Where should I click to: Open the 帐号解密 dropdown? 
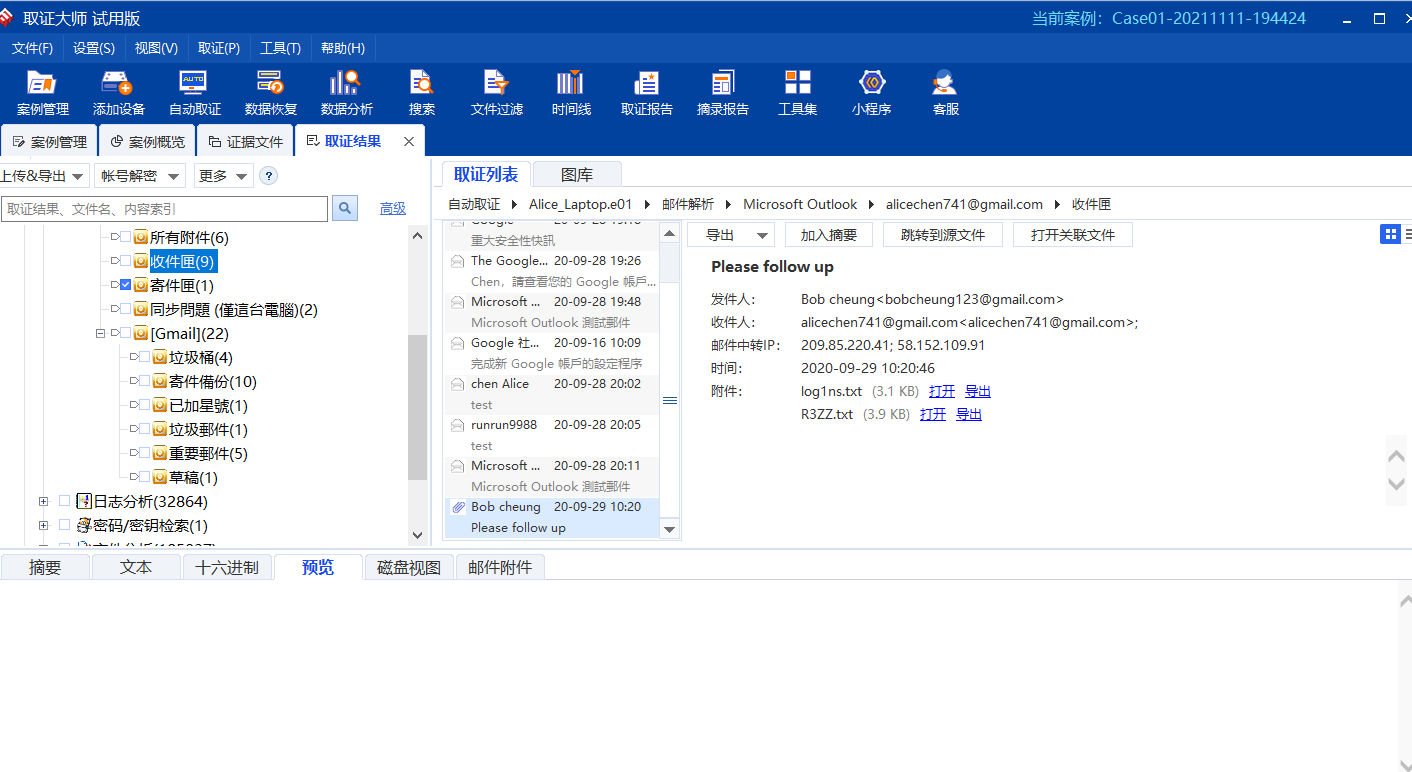tap(139, 175)
